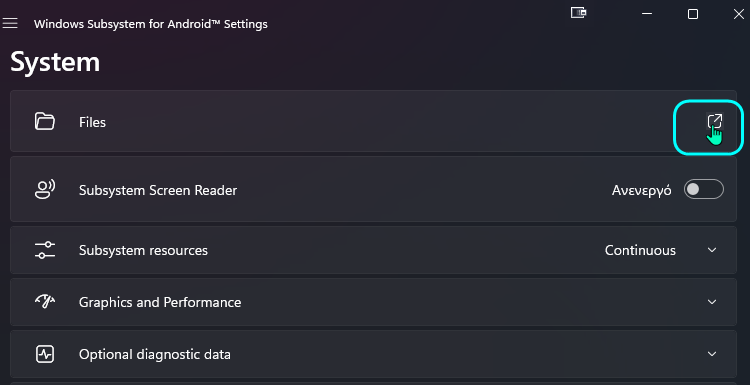Click the Files folder icon
This screenshot has height=385, width=750.
[45, 121]
